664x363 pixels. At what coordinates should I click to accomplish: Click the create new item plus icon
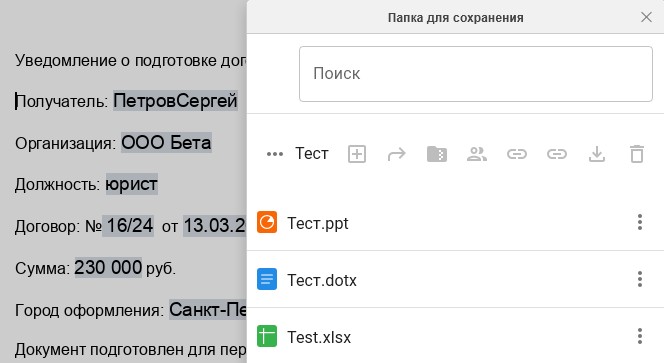(357, 154)
